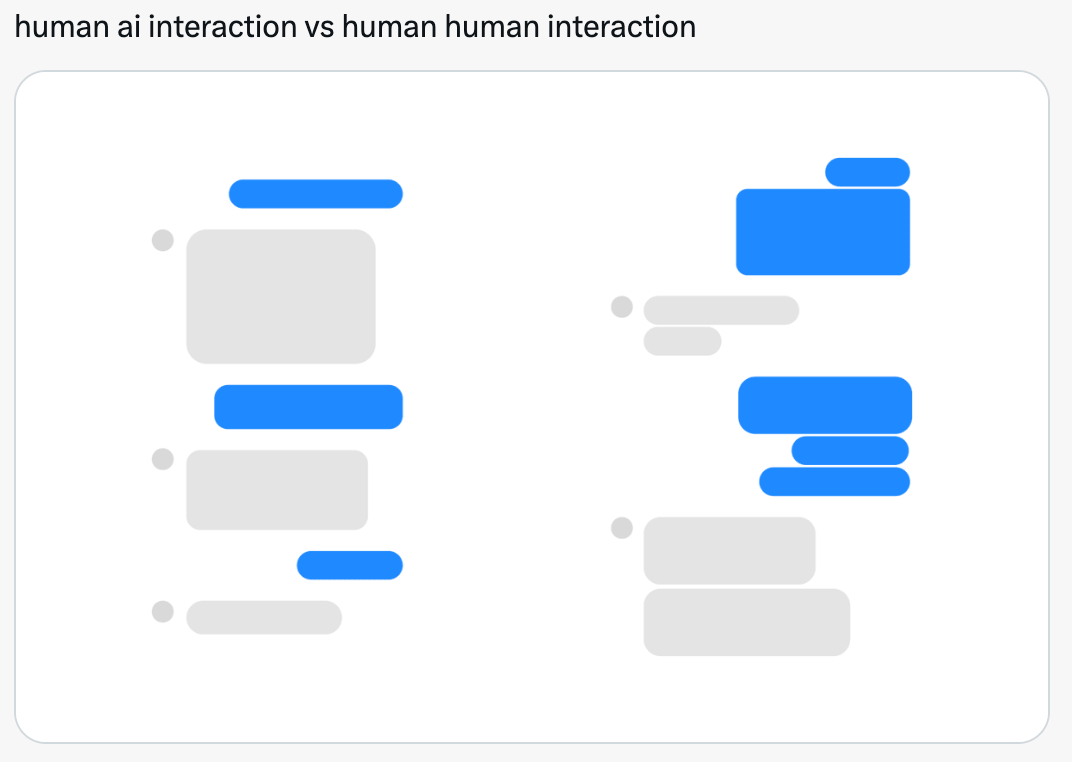1072x762 pixels.
Task: Click the upper avatar circle in right conversation
Action: point(621,307)
